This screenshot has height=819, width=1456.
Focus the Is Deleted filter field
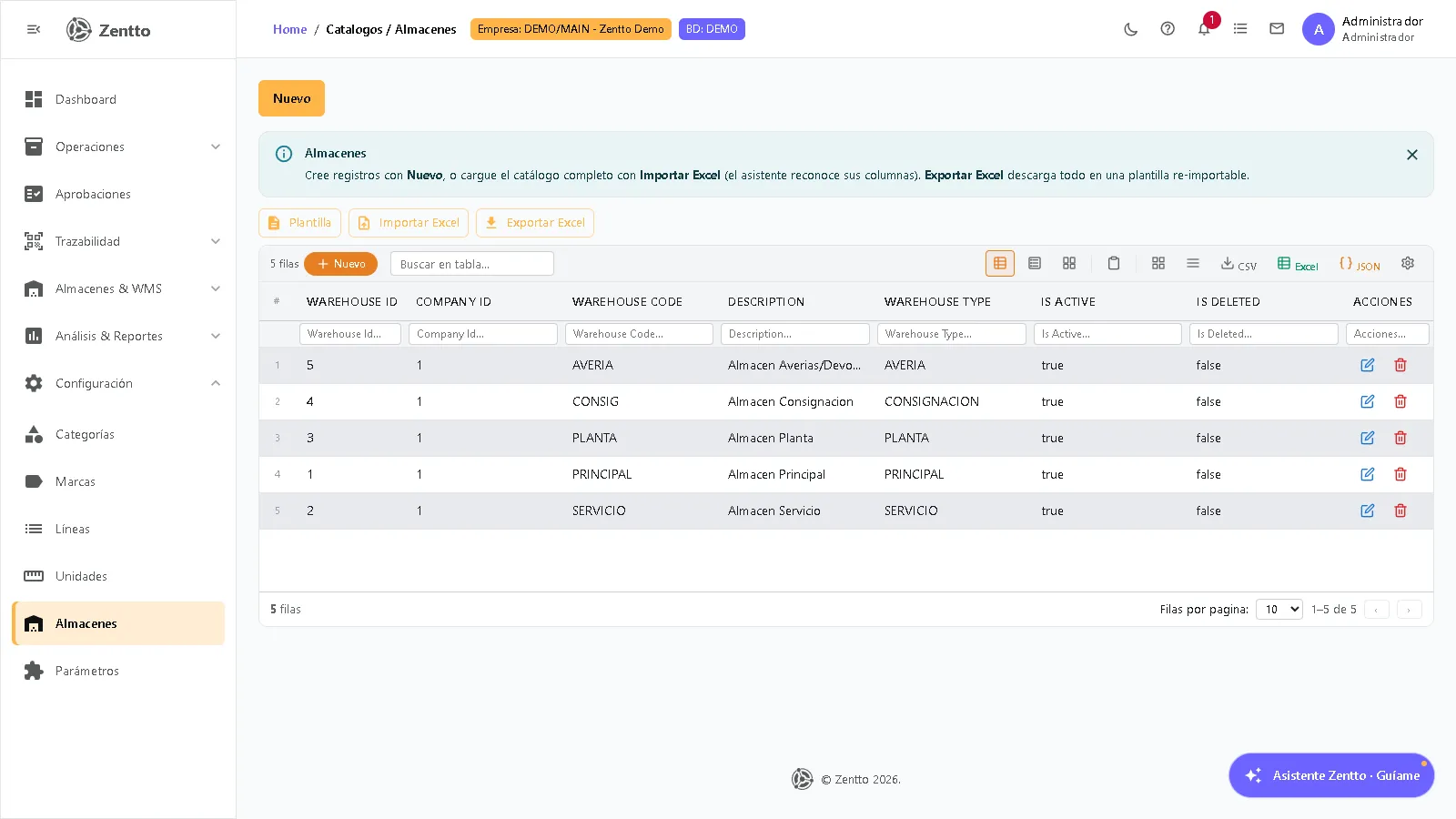point(1264,334)
